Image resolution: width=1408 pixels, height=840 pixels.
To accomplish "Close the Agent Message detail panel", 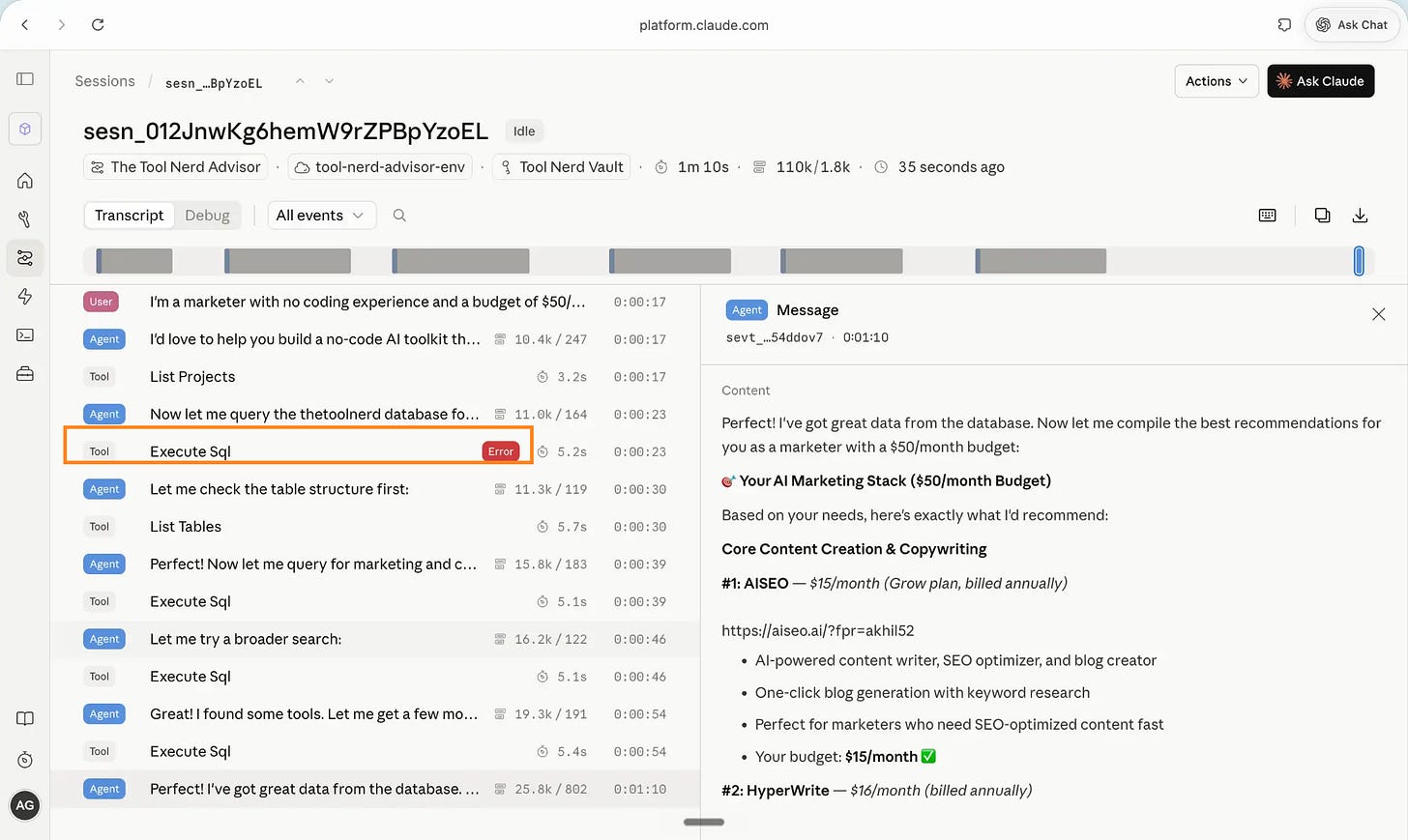I will 1379,314.
